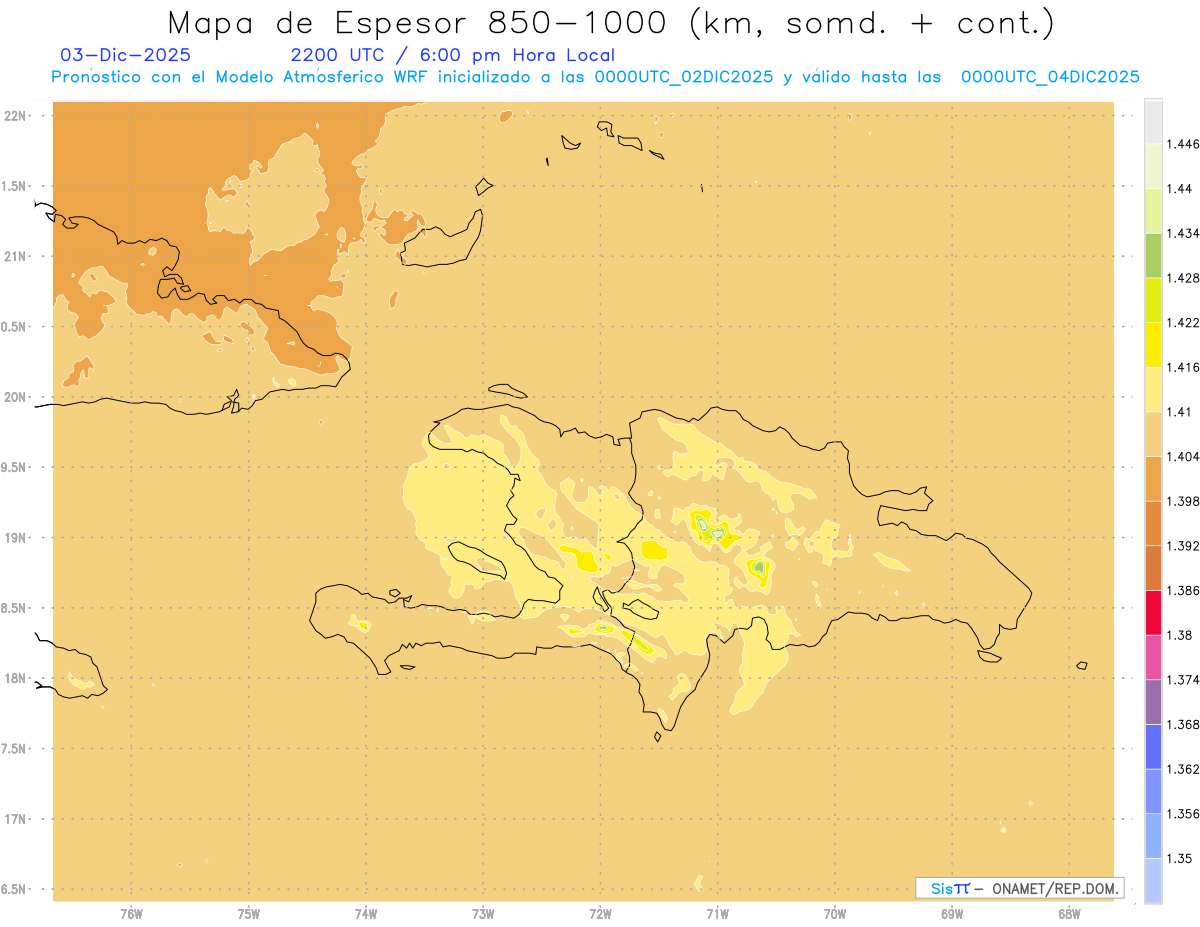
Task: Click the dark orange swatch between 1.386 and 1.392
Action: click(x=1153, y=568)
